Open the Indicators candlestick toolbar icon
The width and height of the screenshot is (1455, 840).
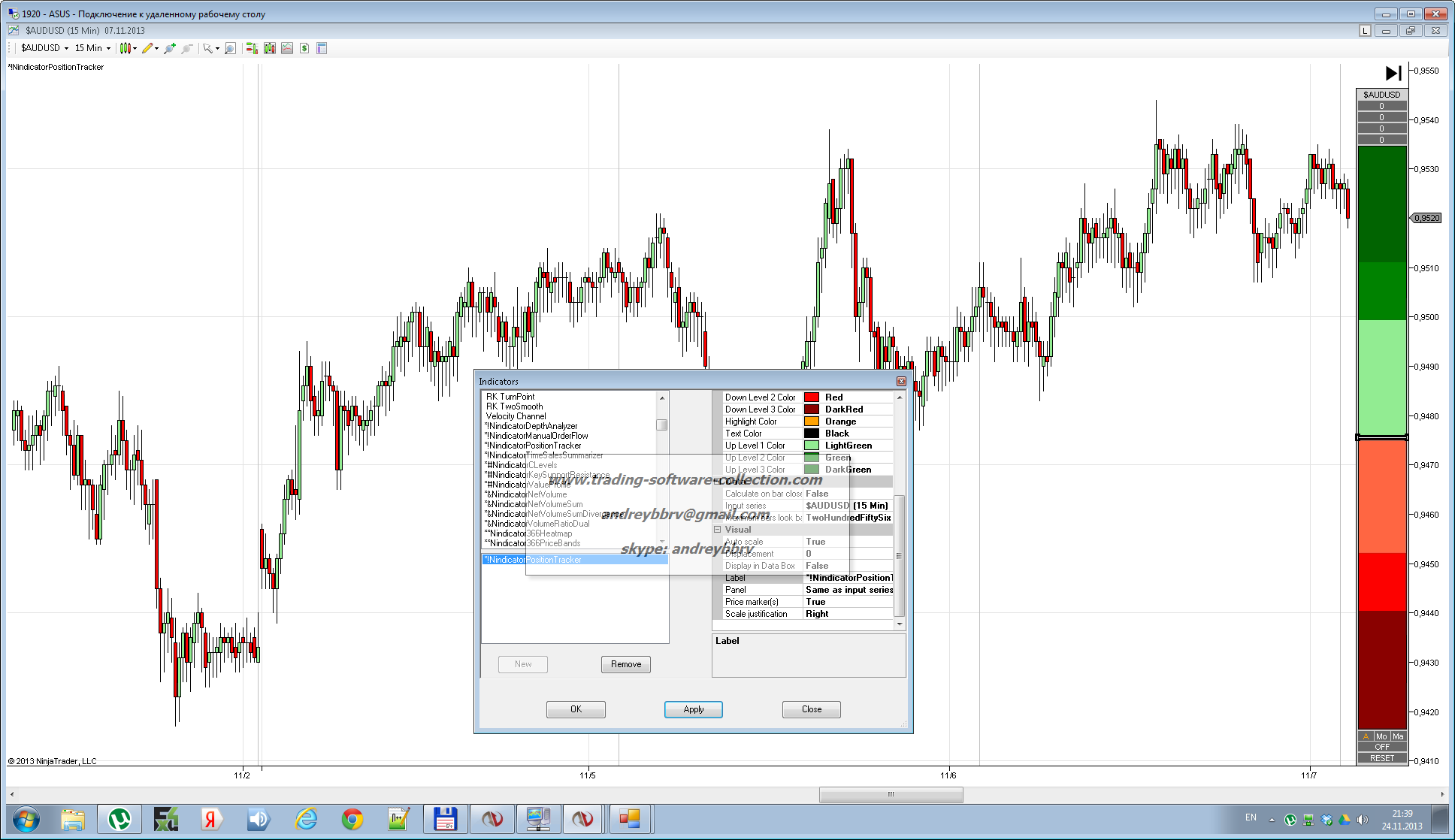[269, 48]
